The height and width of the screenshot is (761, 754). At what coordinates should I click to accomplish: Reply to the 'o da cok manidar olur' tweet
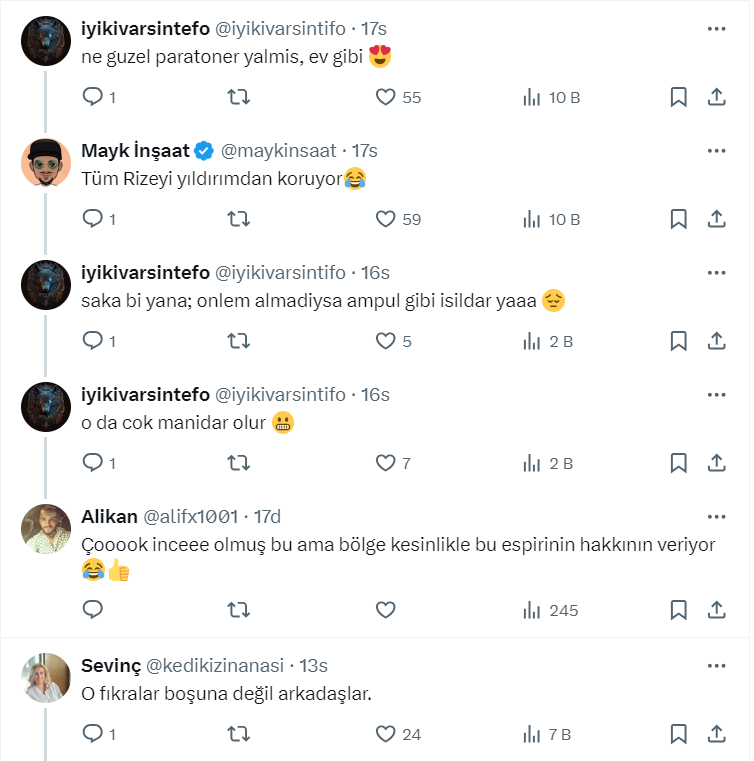(x=92, y=463)
